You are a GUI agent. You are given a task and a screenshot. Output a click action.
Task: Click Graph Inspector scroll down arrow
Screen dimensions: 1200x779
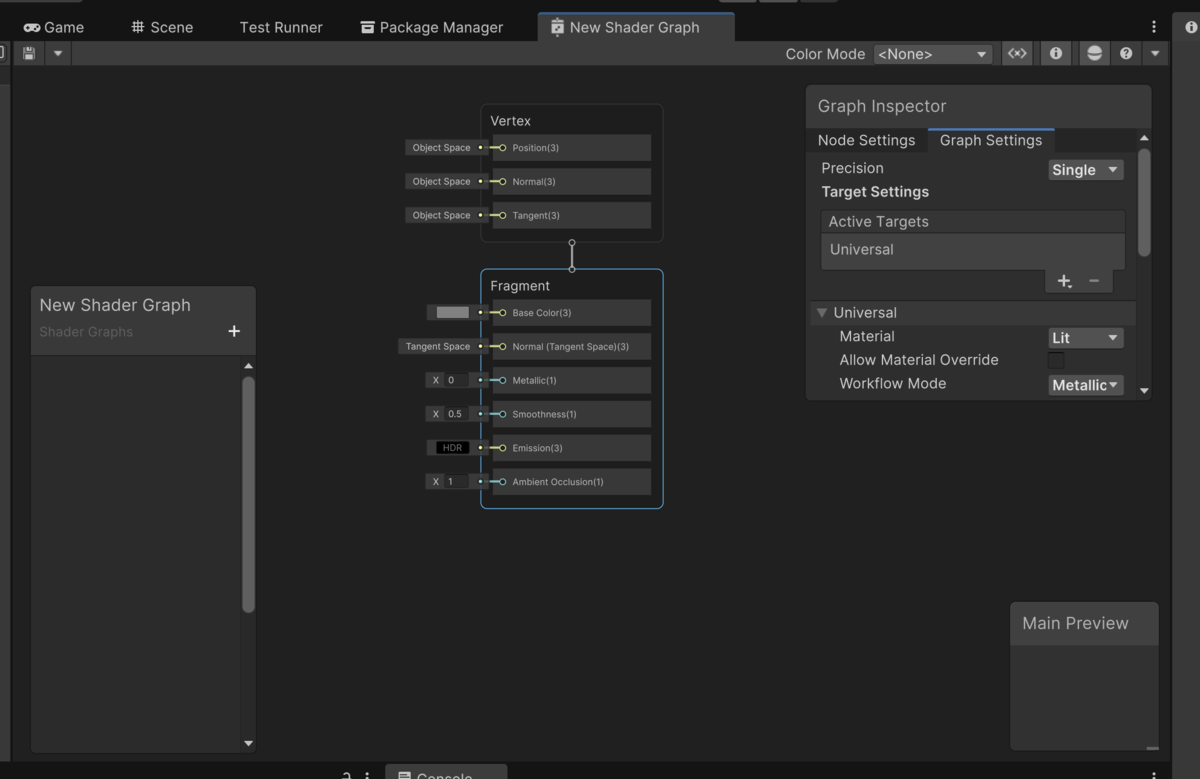[1144, 391]
